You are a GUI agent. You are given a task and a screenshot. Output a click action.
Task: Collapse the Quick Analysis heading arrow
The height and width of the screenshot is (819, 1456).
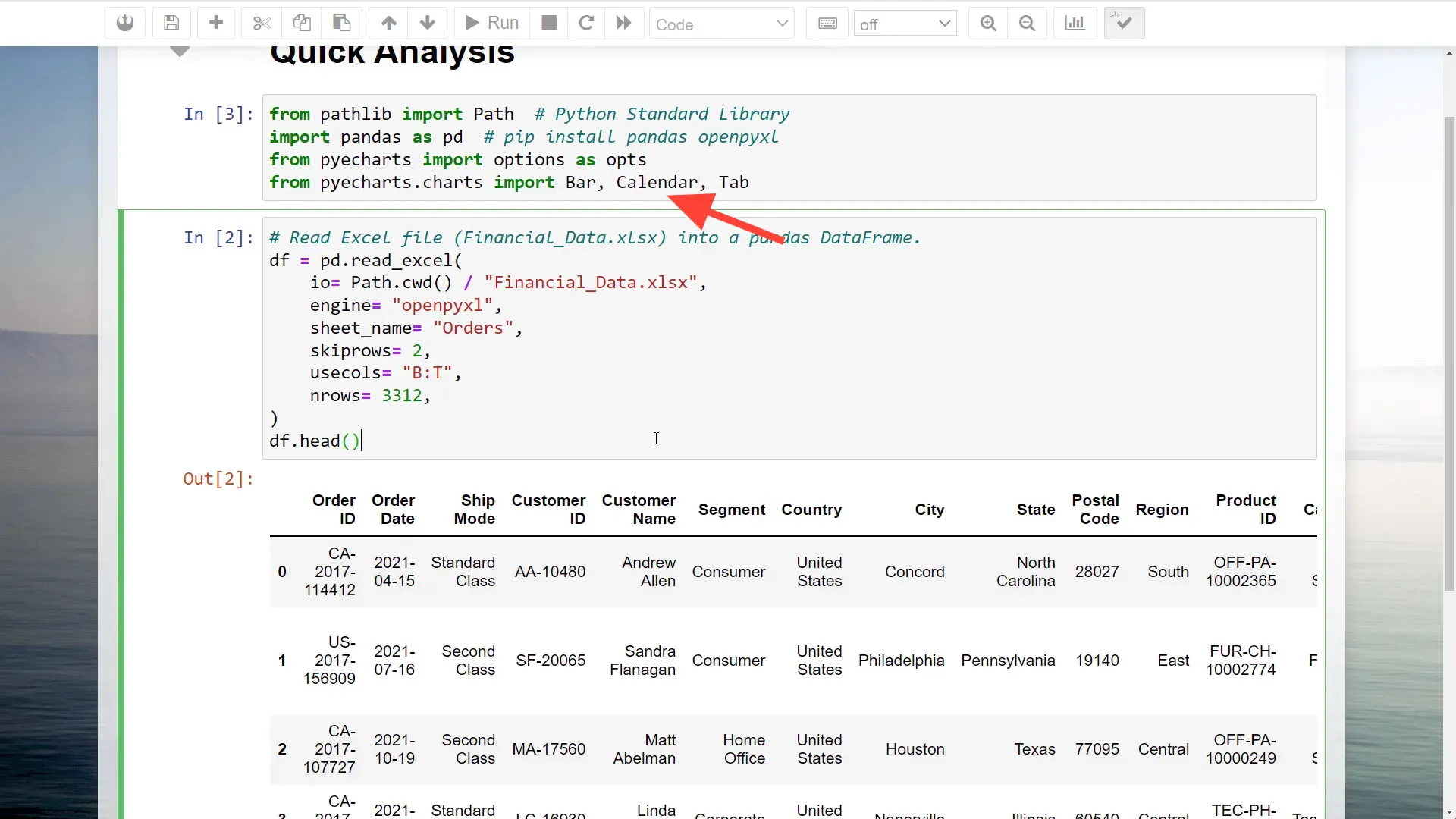(x=180, y=52)
